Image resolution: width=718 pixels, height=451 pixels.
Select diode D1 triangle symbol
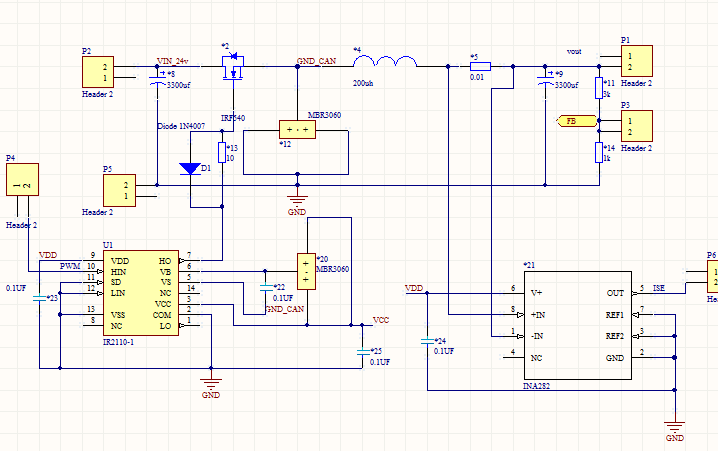click(190, 168)
